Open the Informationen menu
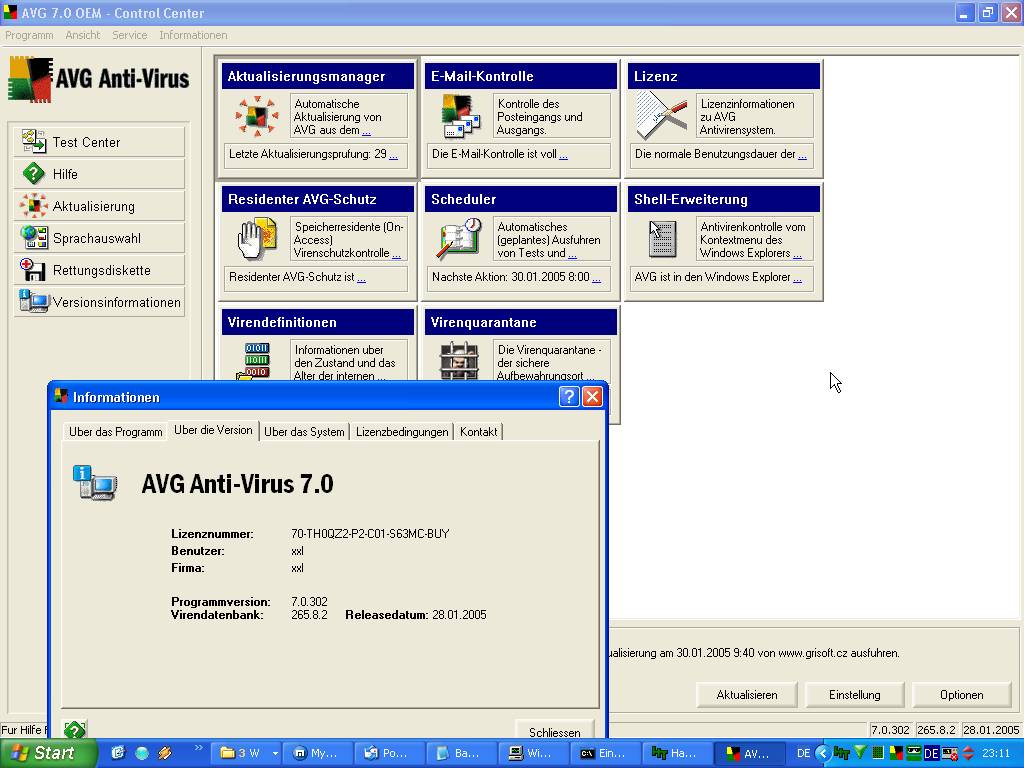The height and width of the screenshot is (768, 1024). [193, 35]
